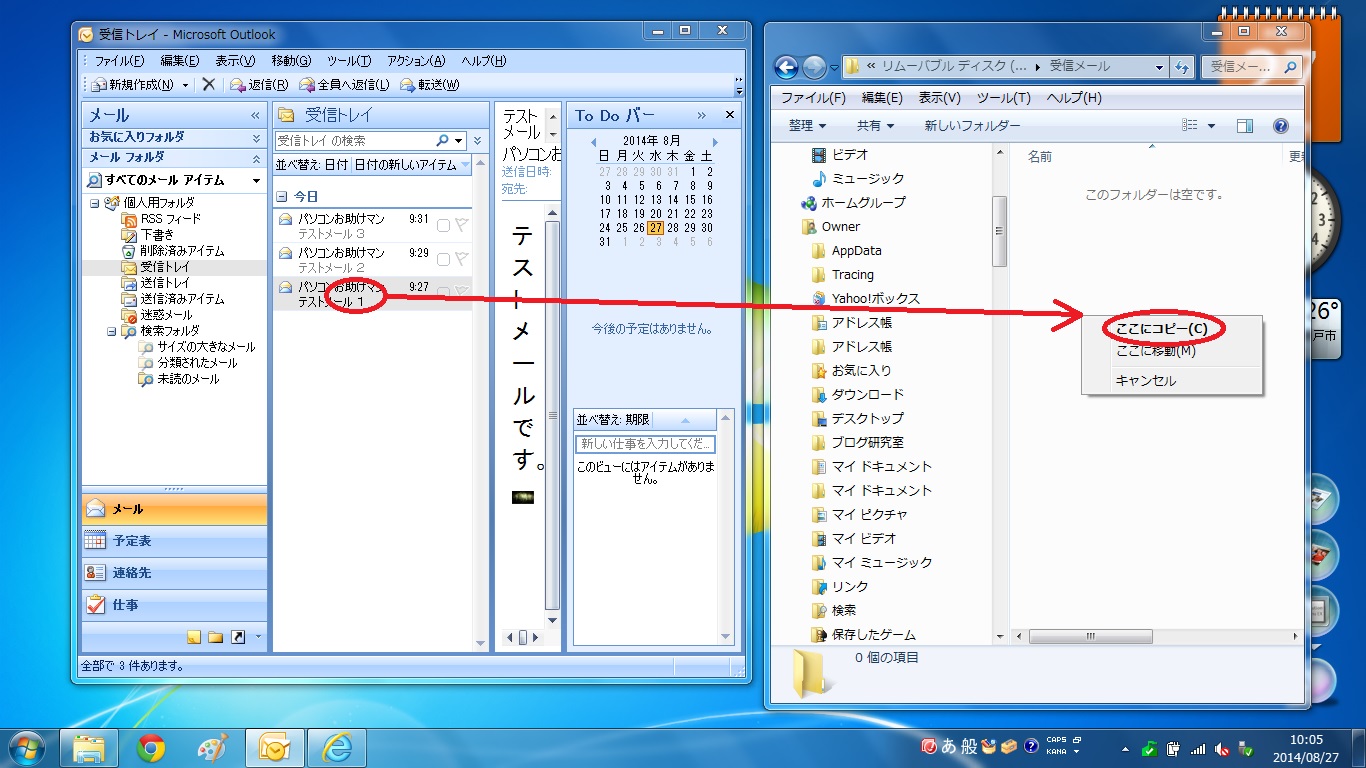Select the 分類されたメール search folder
Screen dimensions: 1366x768
pyautogui.click(x=188, y=363)
